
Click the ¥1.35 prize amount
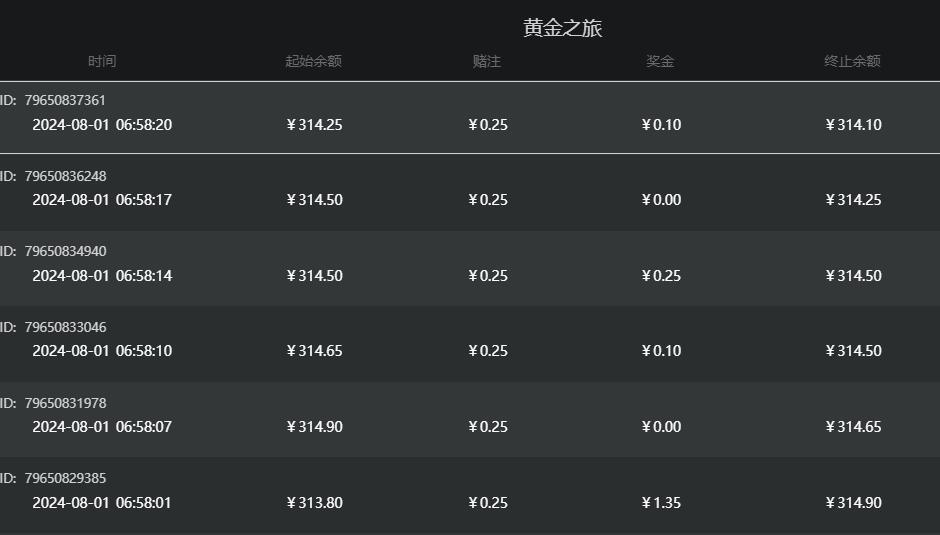(661, 503)
